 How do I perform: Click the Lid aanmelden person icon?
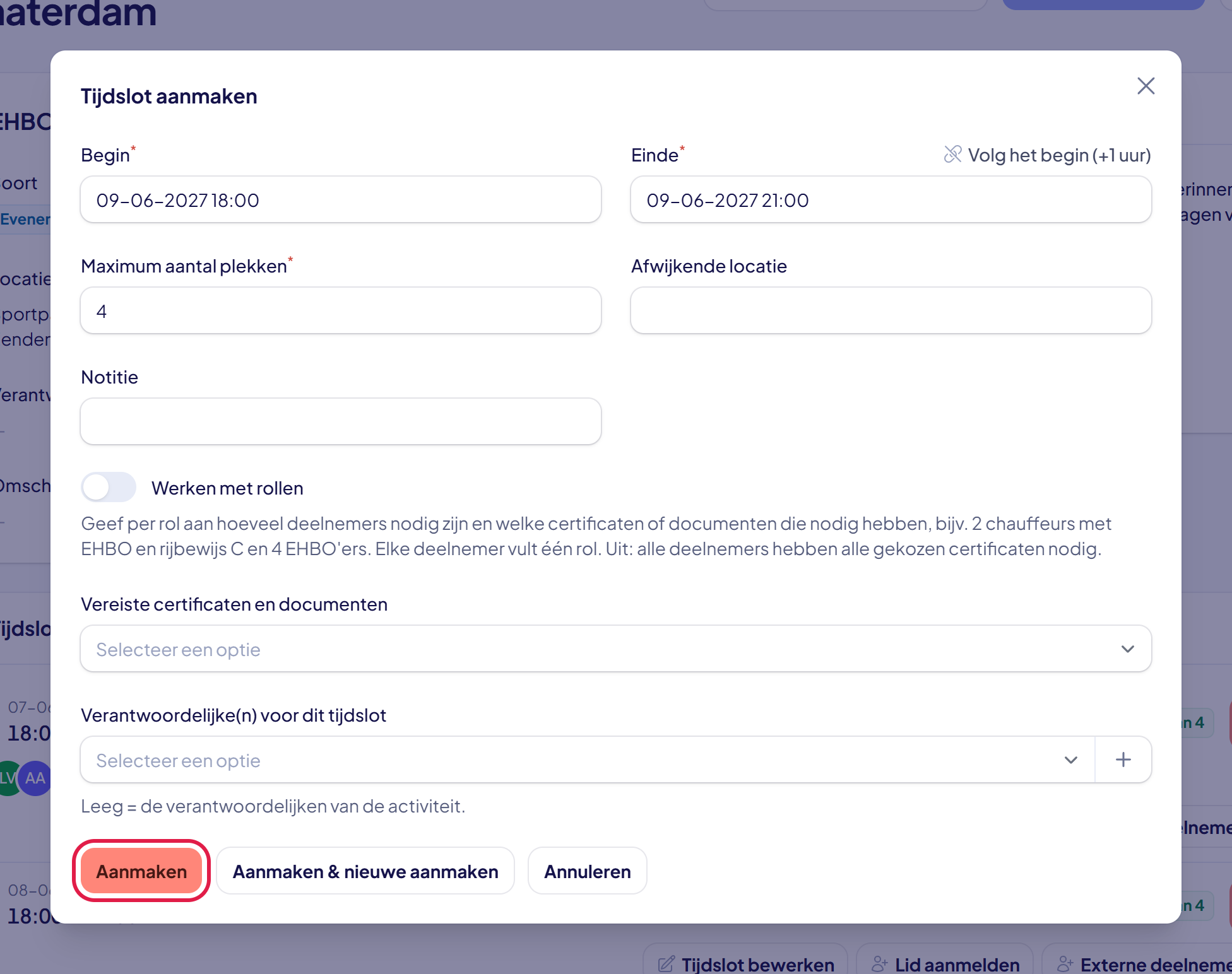(880, 965)
